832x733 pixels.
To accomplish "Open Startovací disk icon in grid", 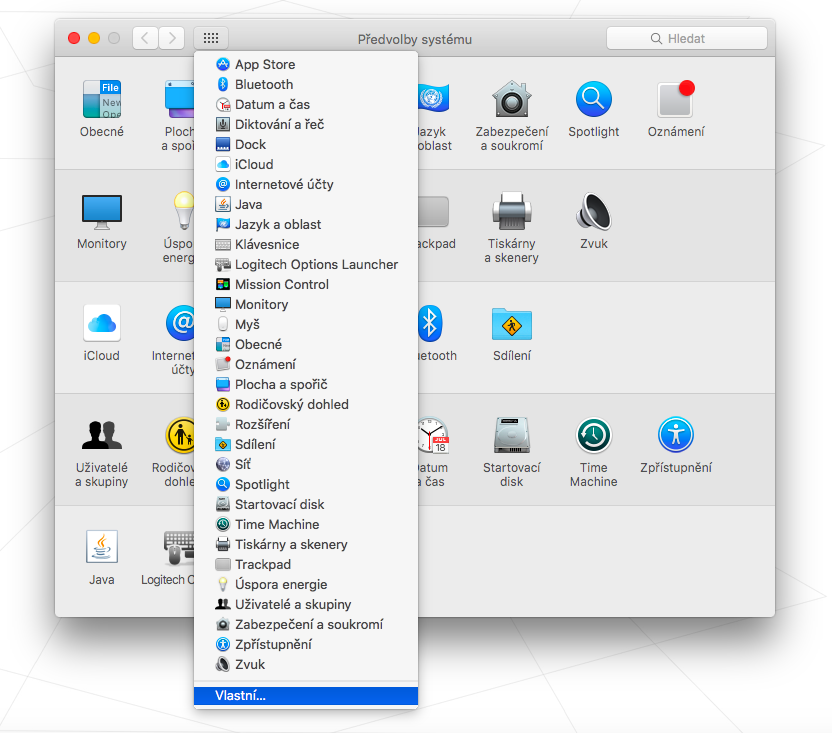I will coord(512,435).
